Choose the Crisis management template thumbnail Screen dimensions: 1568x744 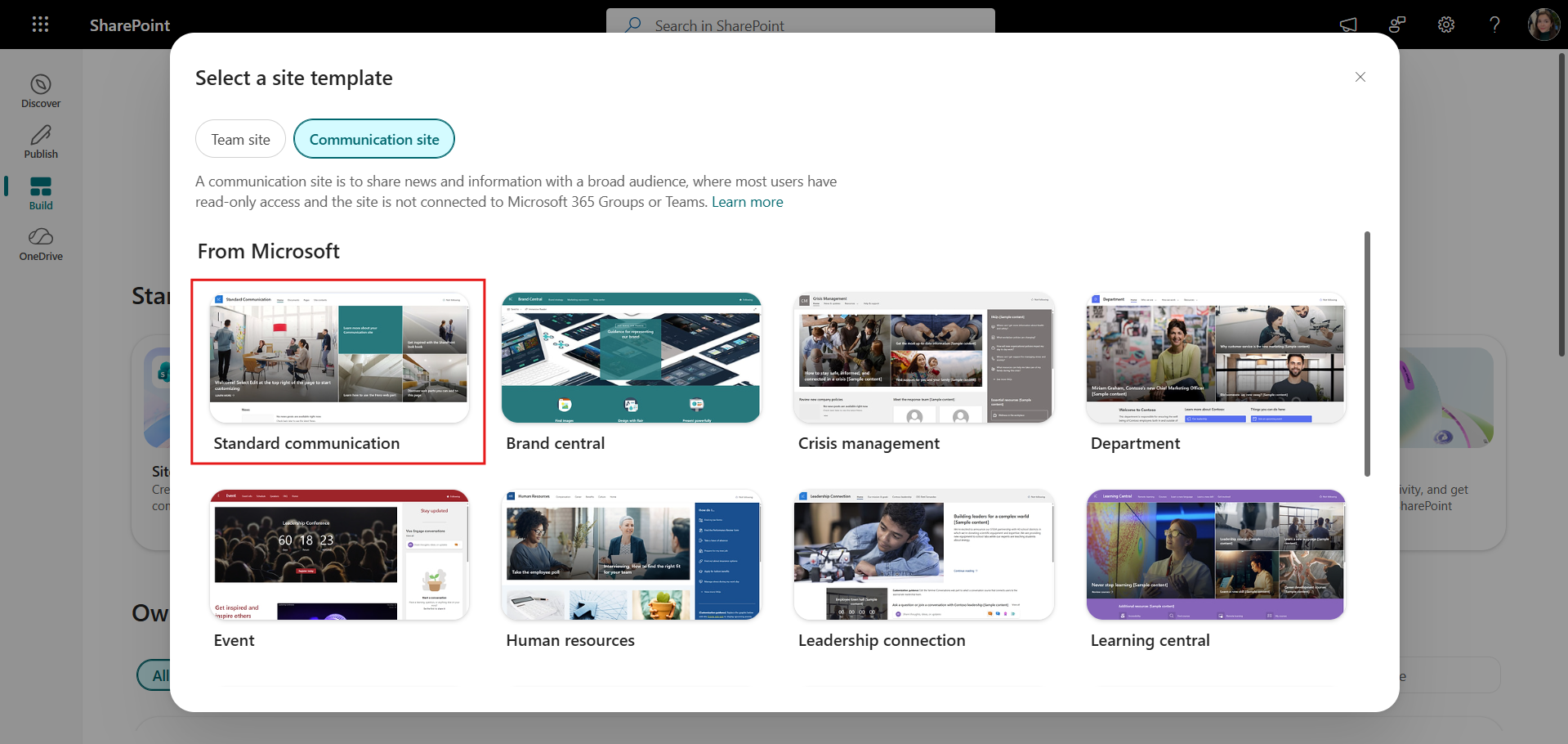click(924, 358)
